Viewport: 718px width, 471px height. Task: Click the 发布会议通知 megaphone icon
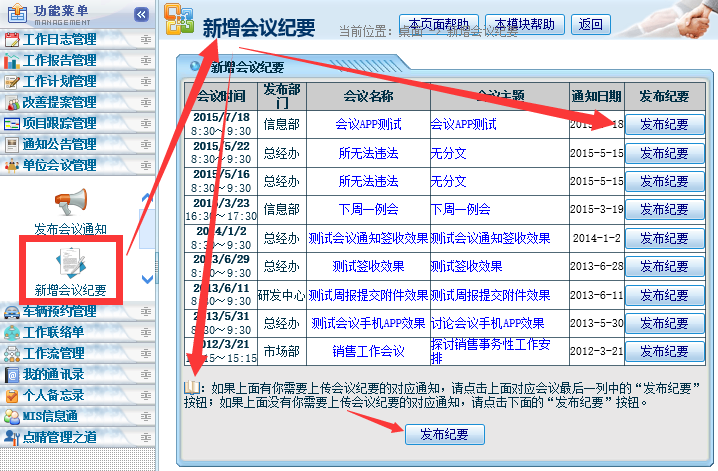click(70, 202)
